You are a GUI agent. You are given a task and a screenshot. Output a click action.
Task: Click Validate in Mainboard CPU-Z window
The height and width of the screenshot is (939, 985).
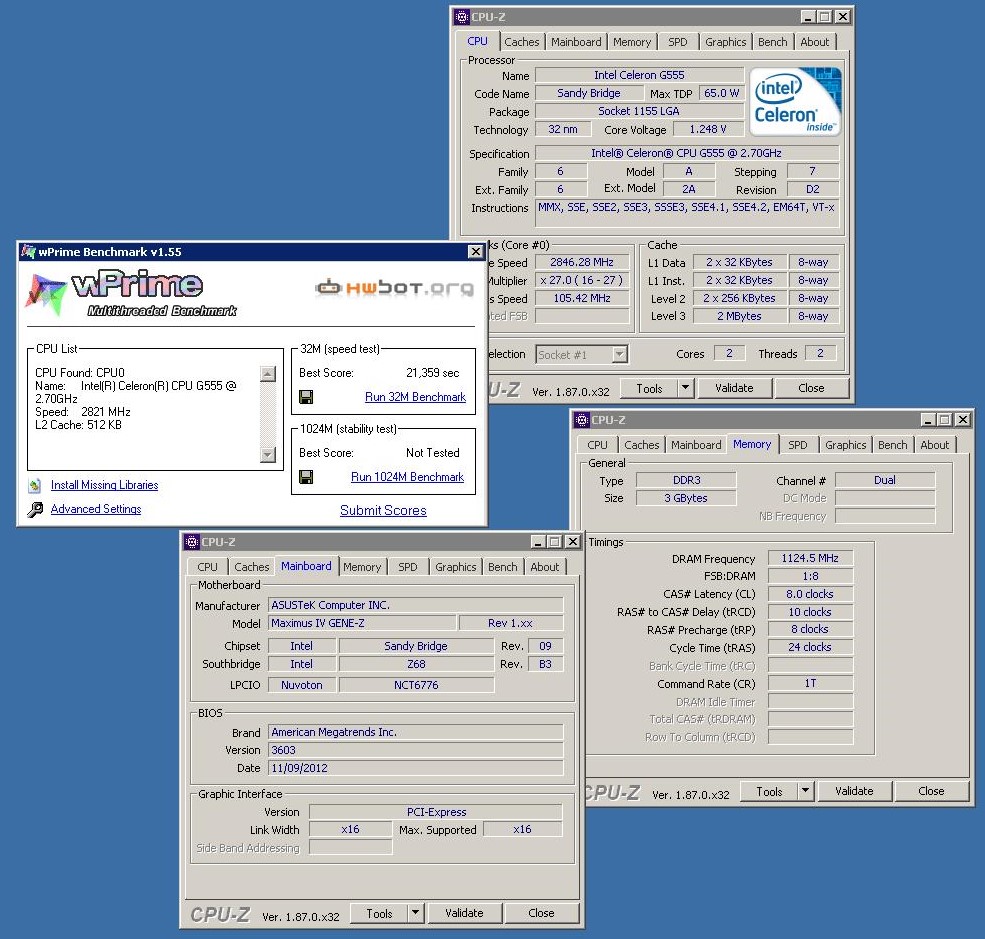click(x=464, y=913)
